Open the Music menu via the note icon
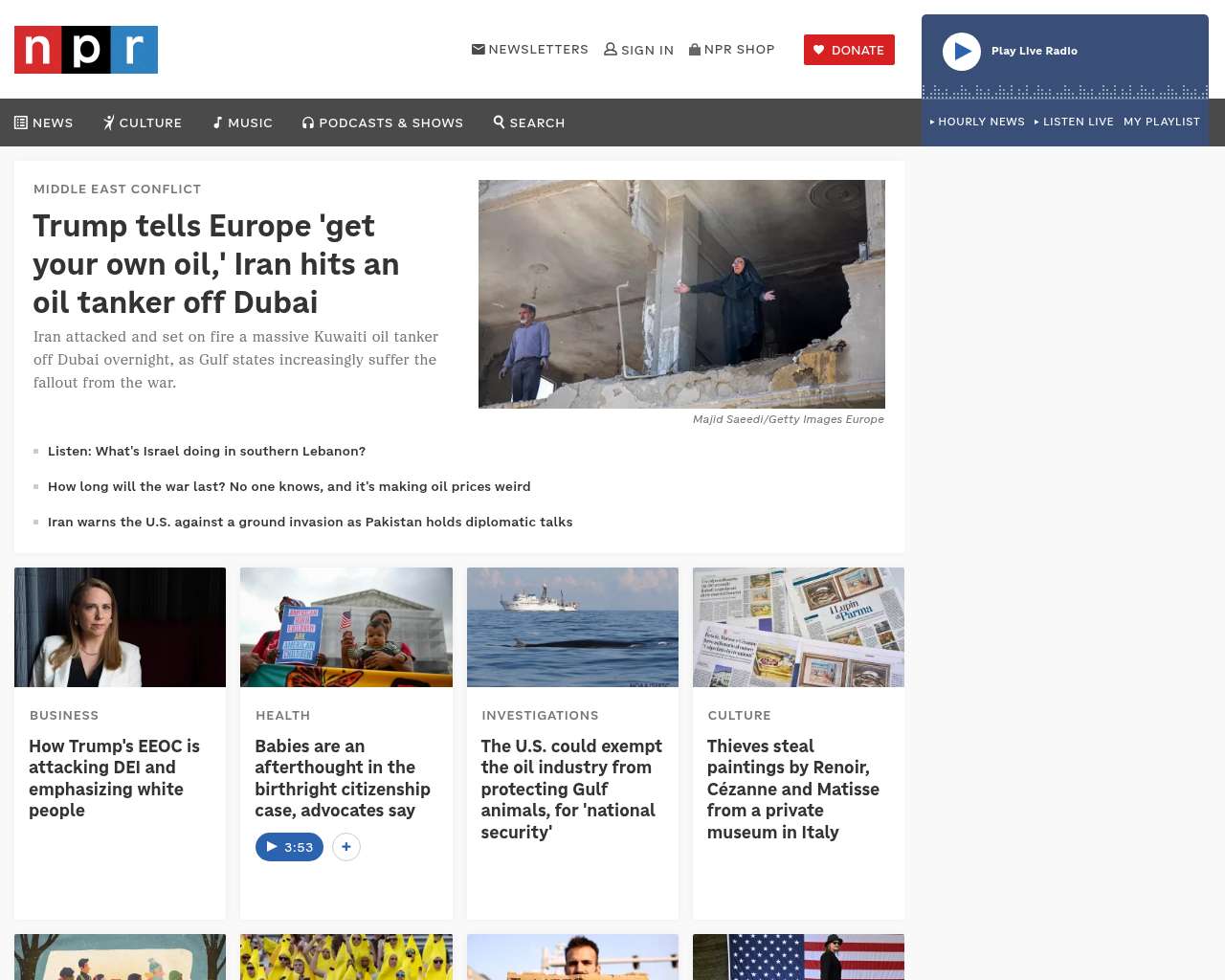The image size is (1225, 980). [218, 122]
